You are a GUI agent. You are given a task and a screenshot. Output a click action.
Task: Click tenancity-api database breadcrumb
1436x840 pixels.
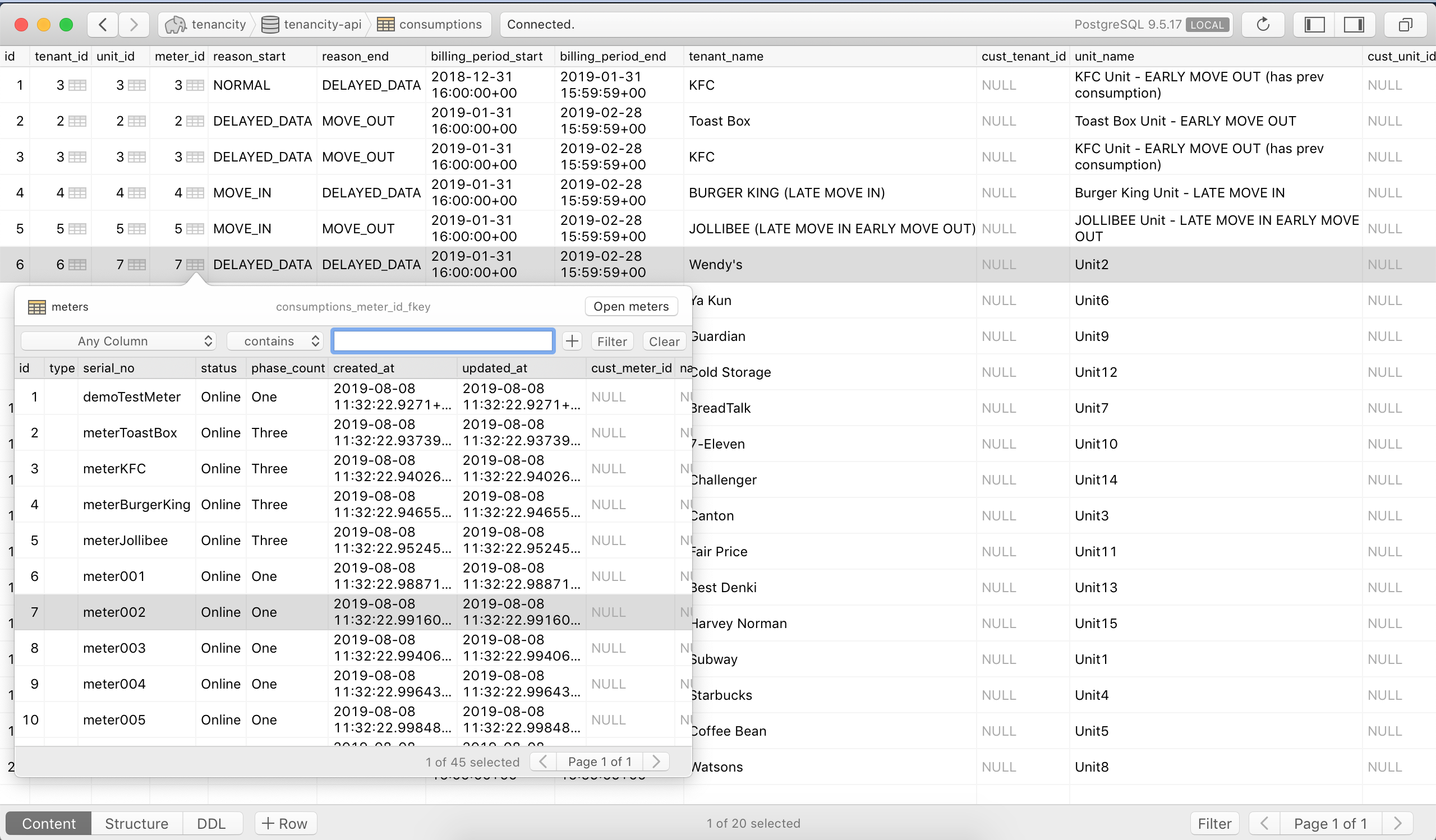[x=312, y=25]
